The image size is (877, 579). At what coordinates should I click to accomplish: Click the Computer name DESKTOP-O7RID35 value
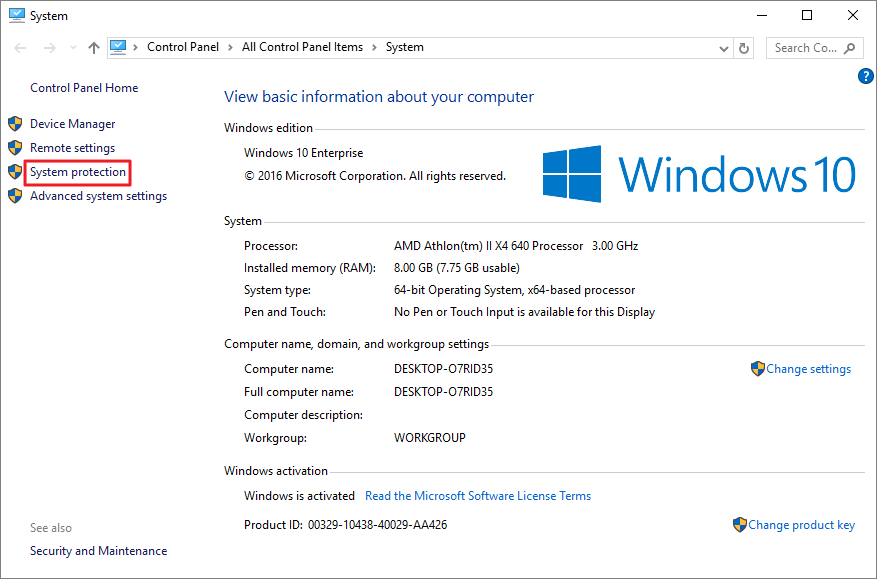[x=444, y=369]
